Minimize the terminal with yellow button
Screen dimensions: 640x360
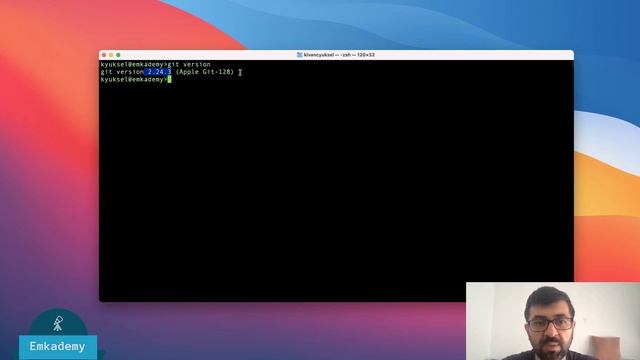(111, 55)
